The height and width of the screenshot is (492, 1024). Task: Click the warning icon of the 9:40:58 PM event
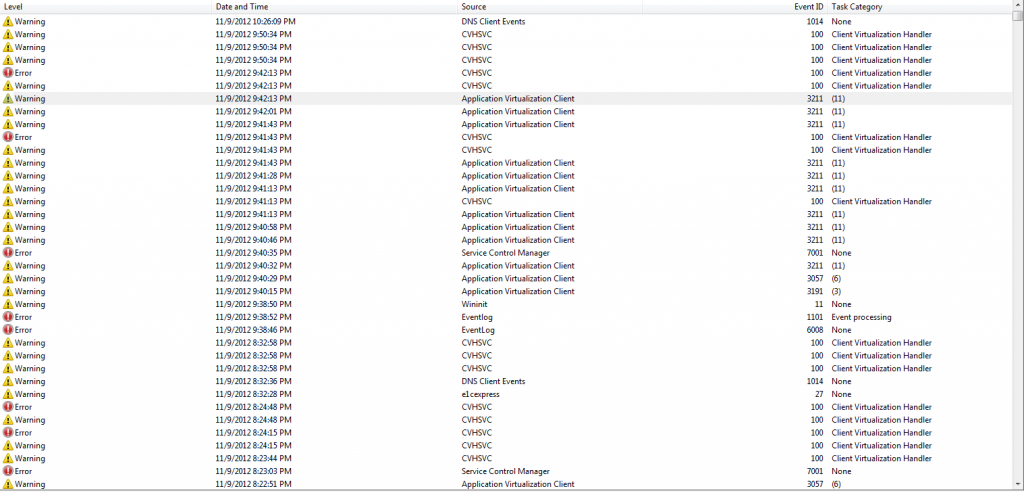tap(8, 227)
